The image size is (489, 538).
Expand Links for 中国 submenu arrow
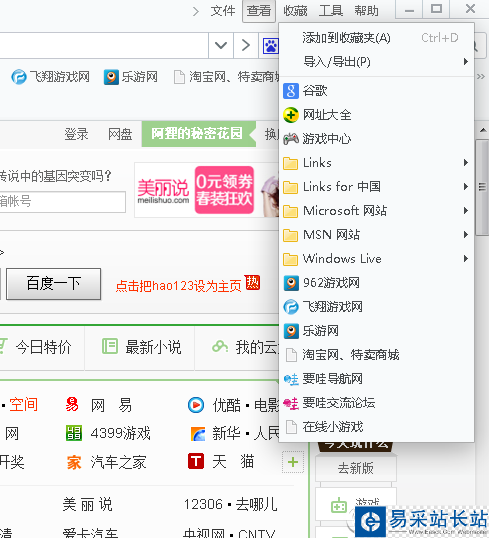click(x=466, y=187)
